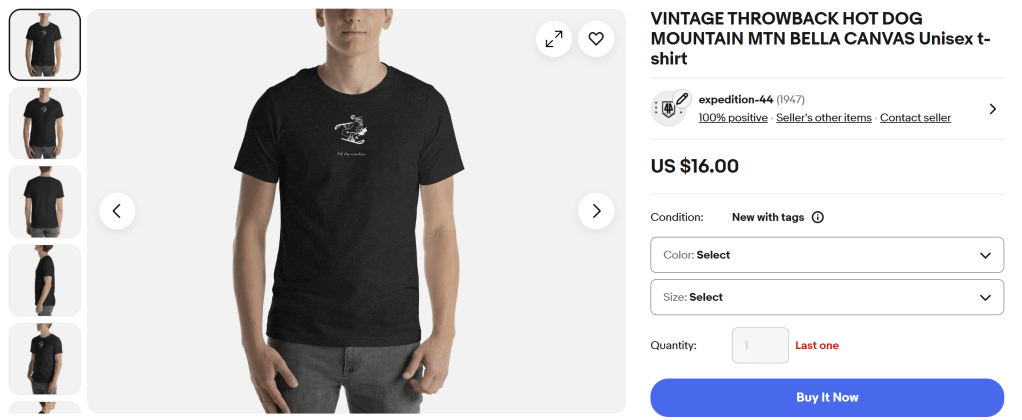Select the side-view fourth thumbnail
Viewport: 1022px width, 420px height.
pos(45,280)
